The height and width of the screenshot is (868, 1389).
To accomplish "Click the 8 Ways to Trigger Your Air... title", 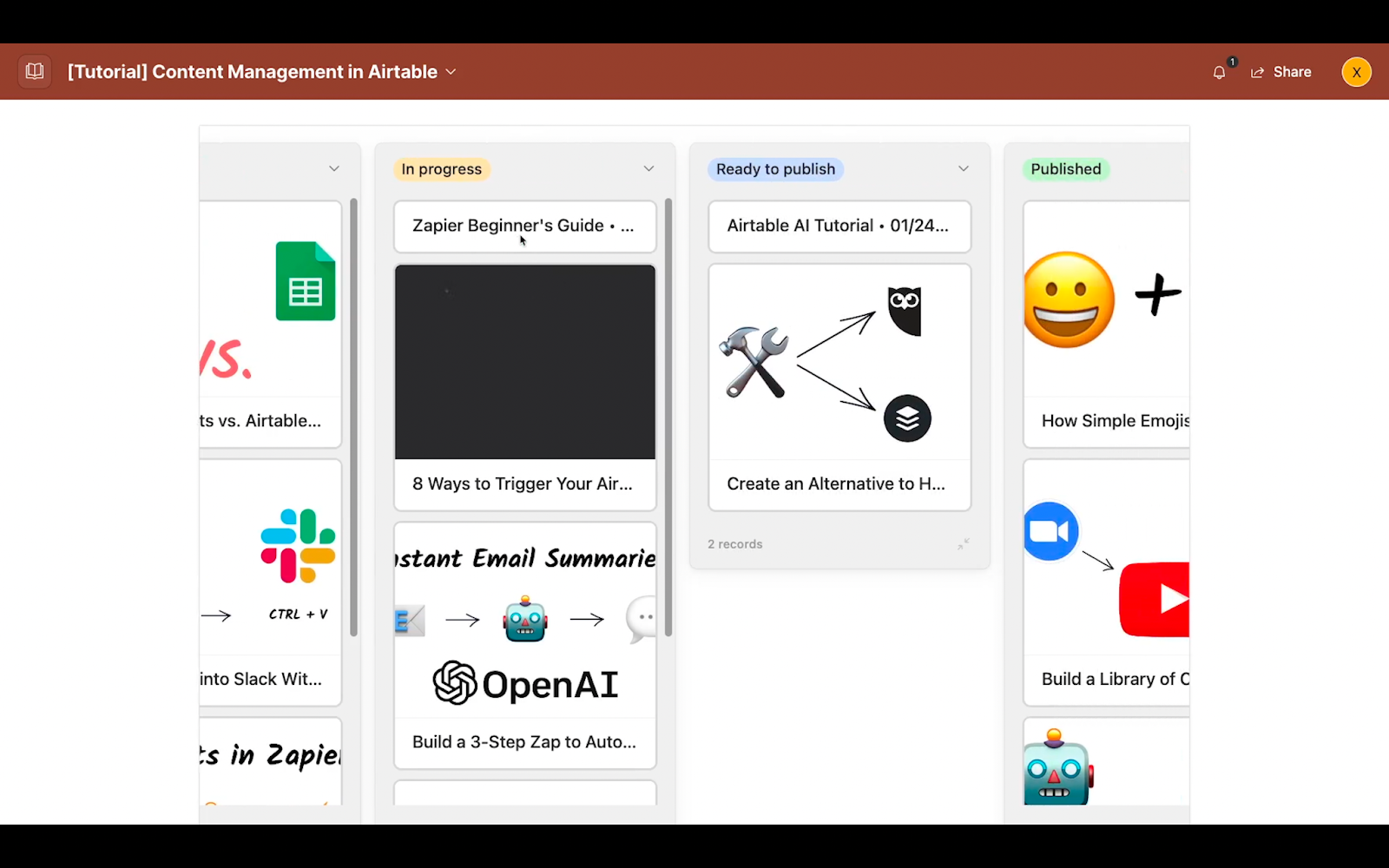I will pyautogui.click(x=523, y=484).
